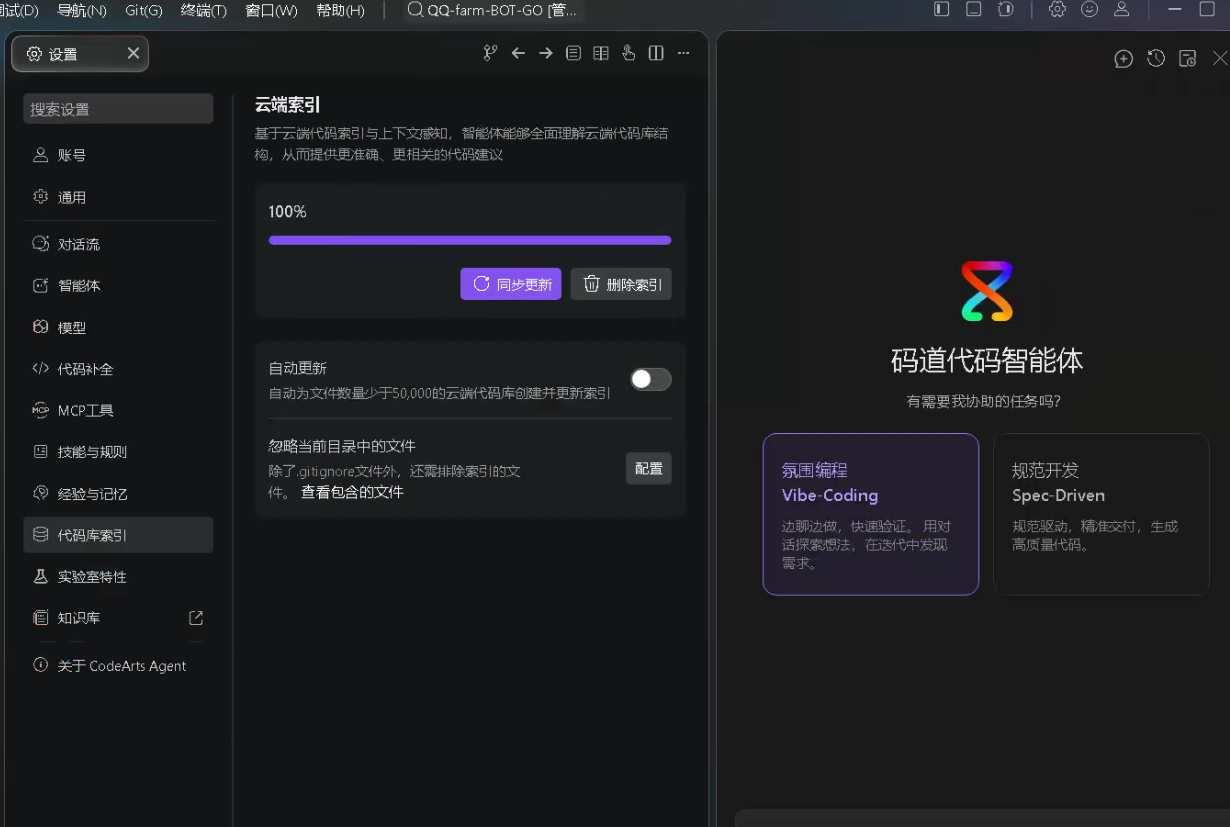The image size is (1230, 827).
Task: Open the 终端(T) menu
Action: [204, 10]
